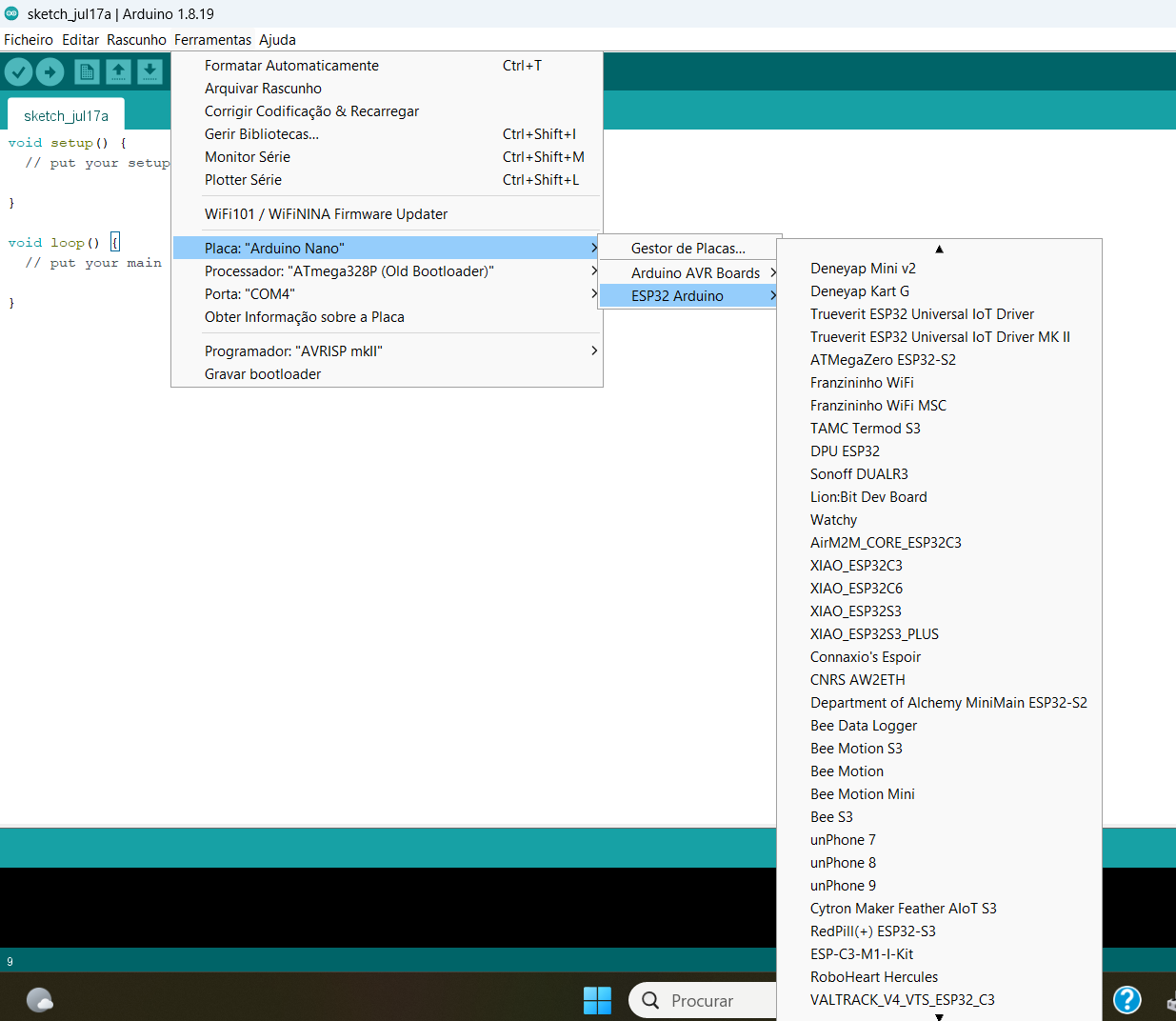The height and width of the screenshot is (1021, 1176).
Task: Choose the XIAO_ESP32C3 board
Action: (856, 566)
